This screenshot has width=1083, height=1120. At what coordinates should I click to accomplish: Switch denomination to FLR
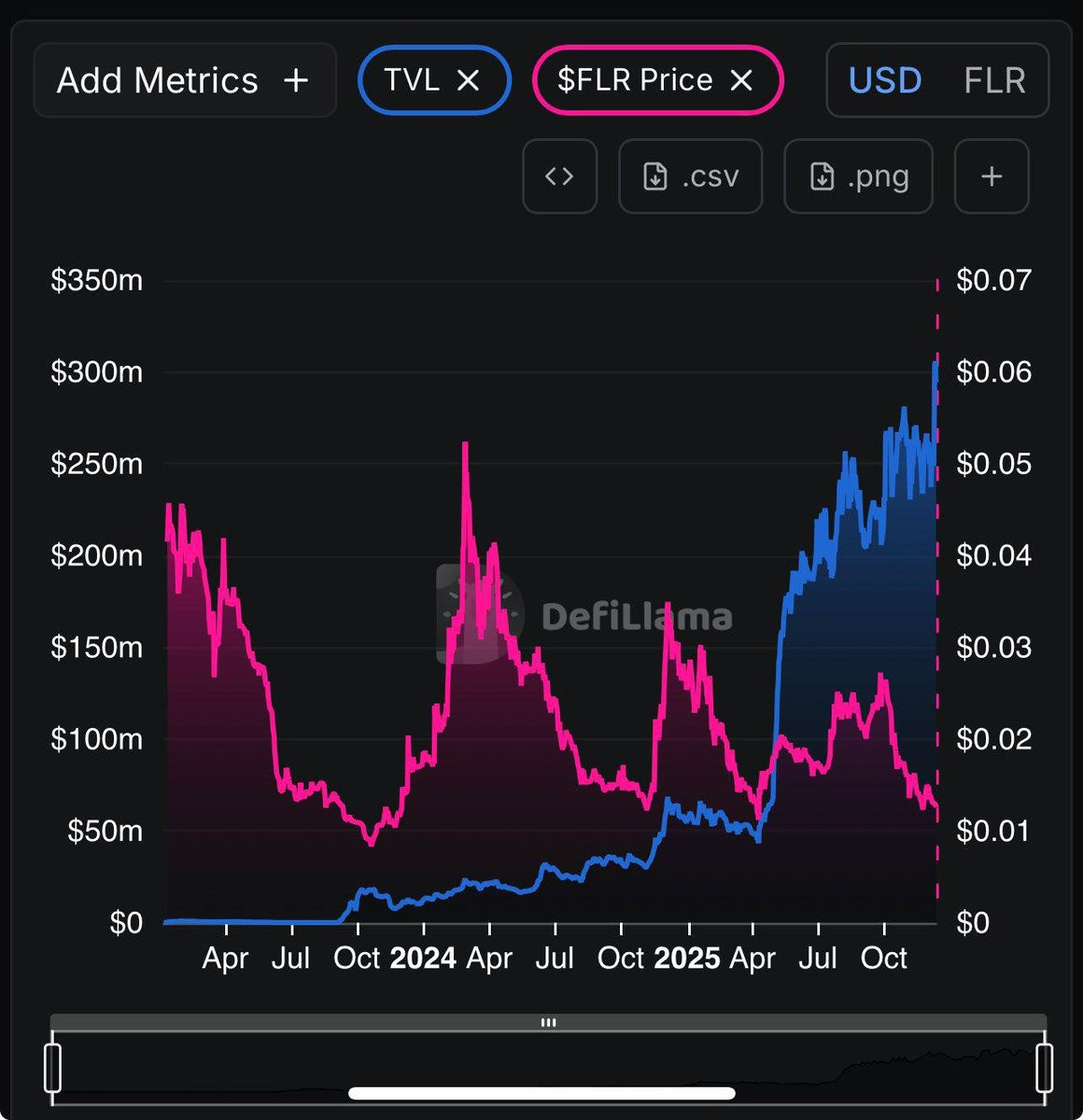tap(994, 80)
